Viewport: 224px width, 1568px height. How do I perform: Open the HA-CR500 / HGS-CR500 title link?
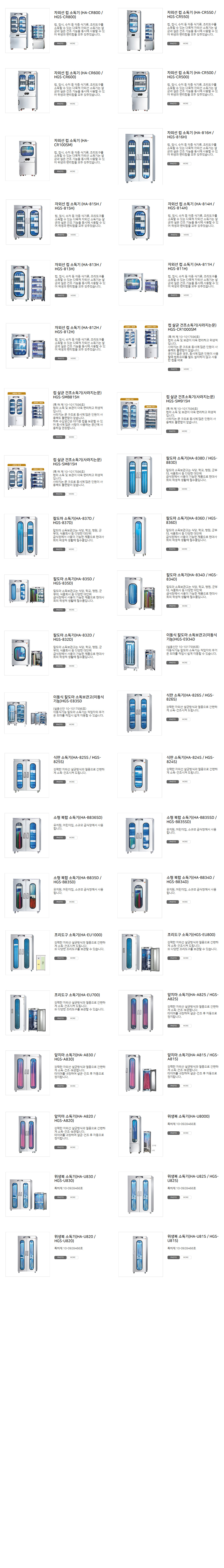tap(191, 75)
